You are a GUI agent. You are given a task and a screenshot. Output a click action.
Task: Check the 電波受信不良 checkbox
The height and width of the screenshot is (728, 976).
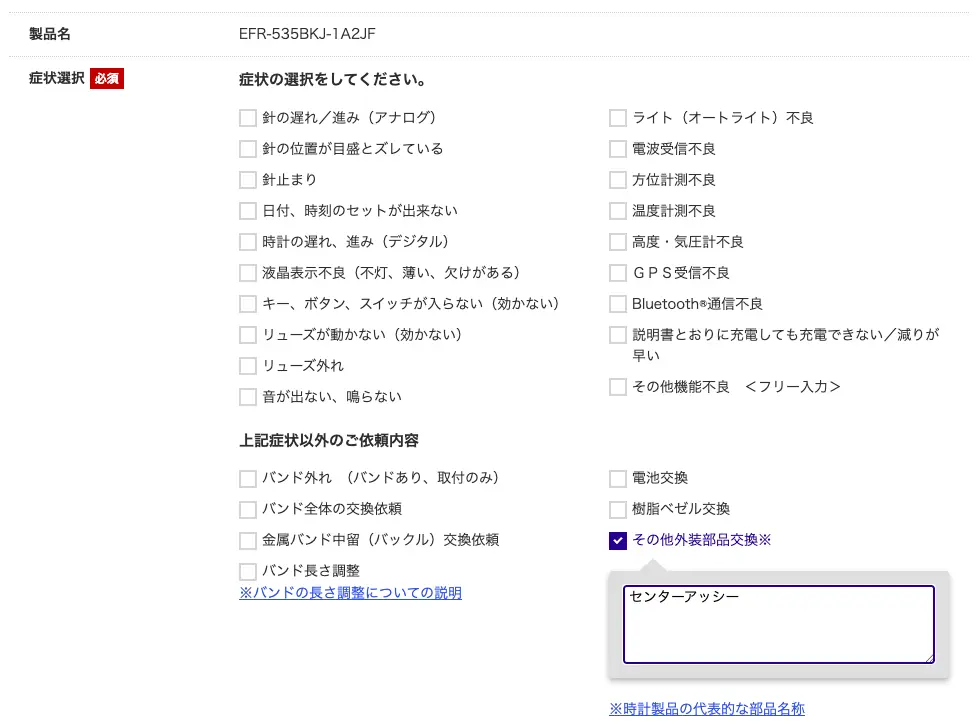(618, 149)
